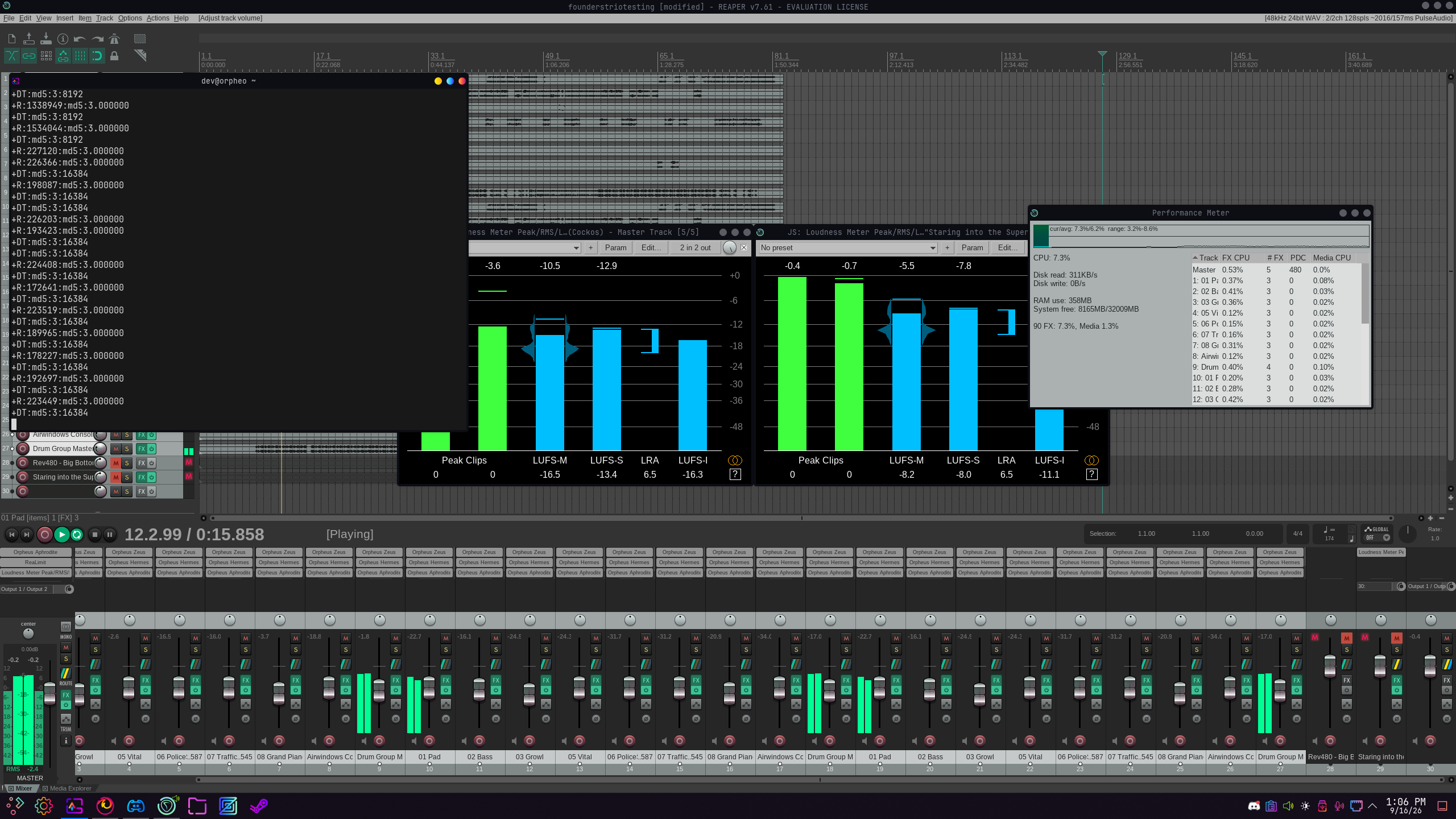Open the Insert menu

[x=65, y=18]
